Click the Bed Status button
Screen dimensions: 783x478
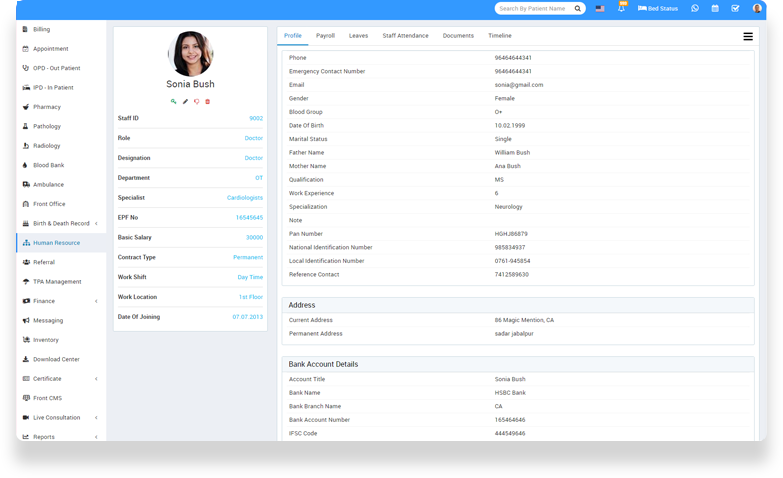click(658, 8)
